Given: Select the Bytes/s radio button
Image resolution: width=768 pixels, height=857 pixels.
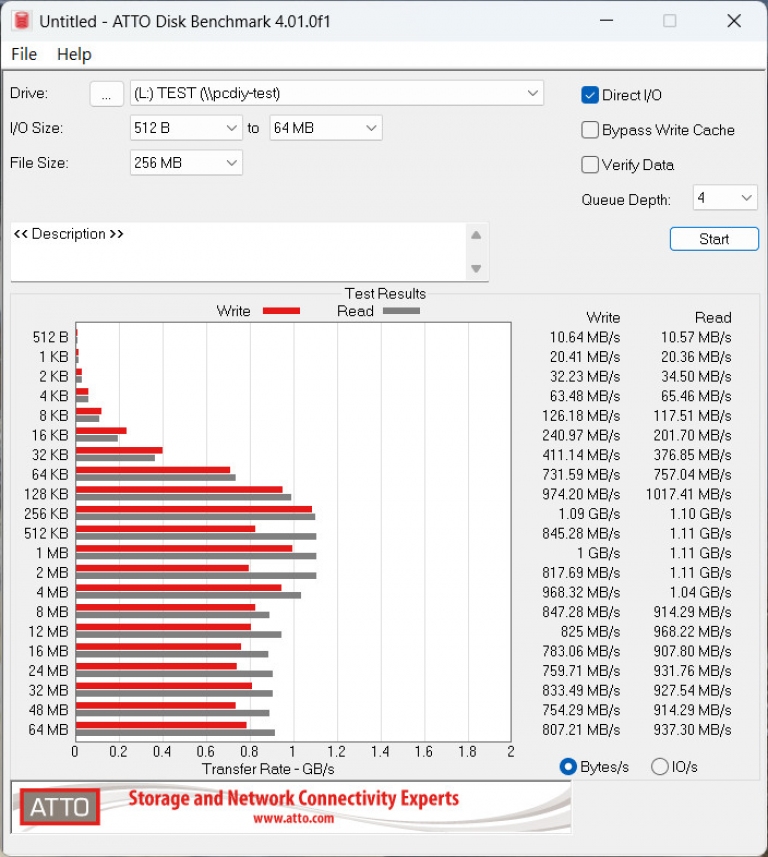Looking at the screenshot, I should pyautogui.click(x=568, y=767).
